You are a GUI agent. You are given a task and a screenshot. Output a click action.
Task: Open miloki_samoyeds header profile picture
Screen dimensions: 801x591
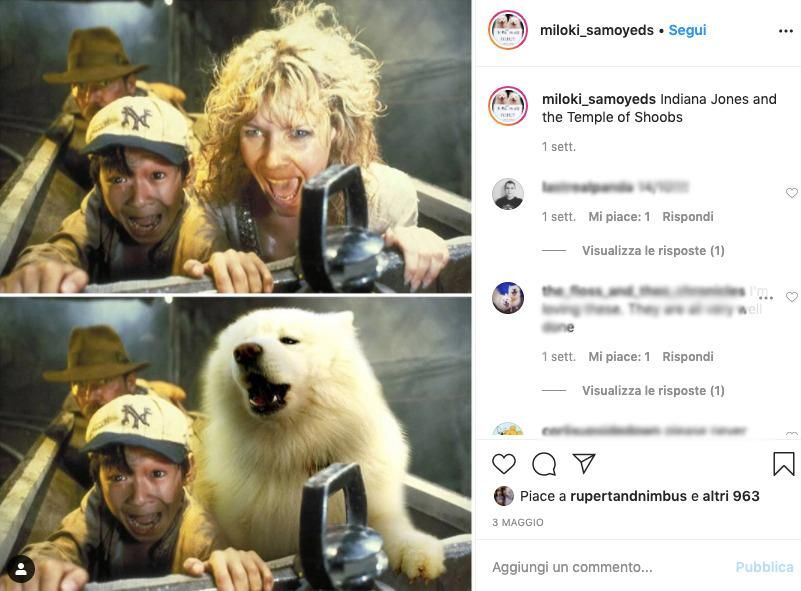coord(508,30)
